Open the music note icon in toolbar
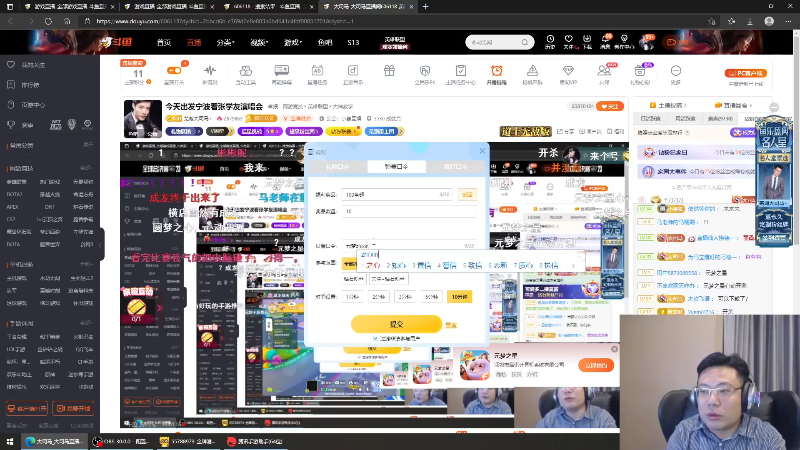Screen dimensions: 800x450 click(353, 71)
